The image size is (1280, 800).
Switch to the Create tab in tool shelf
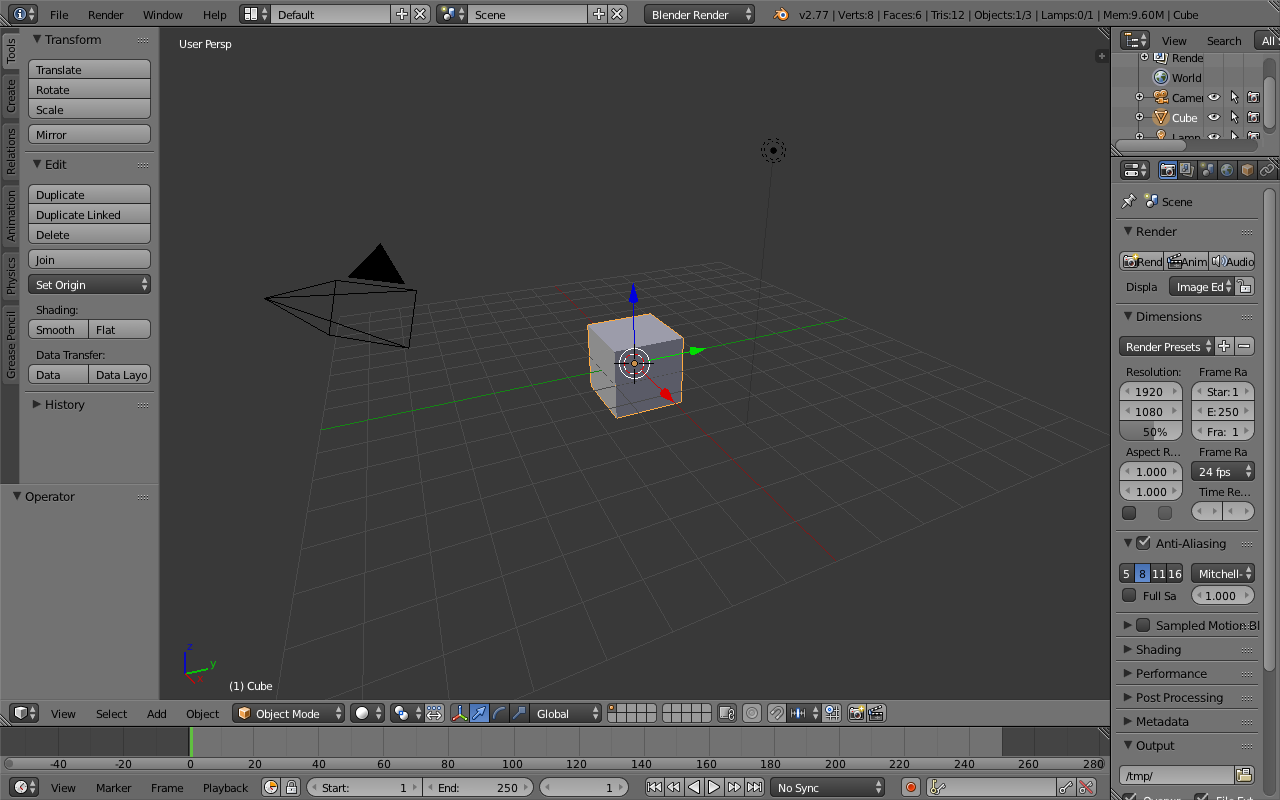click(11, 96)
